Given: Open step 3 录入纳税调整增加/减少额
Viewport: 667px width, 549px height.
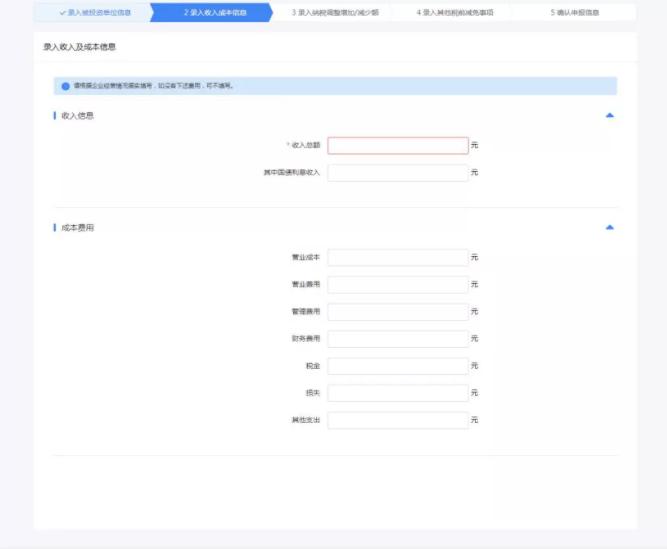Looking at the screenshot, I should [335, 13].
